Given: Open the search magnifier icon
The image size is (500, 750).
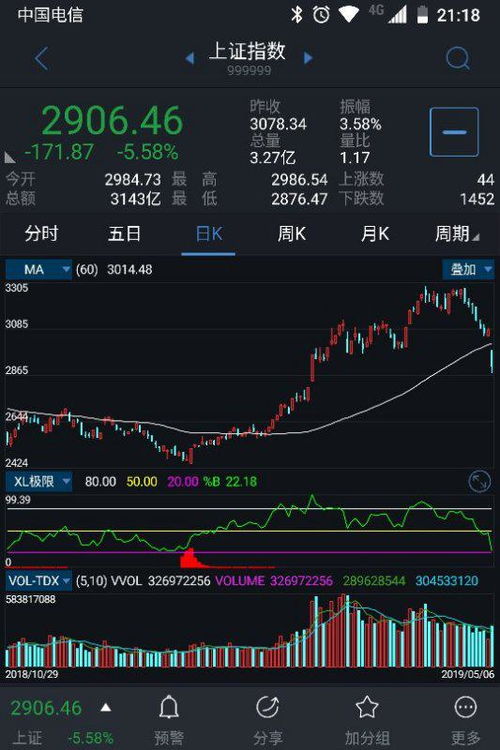Looking at the screenshot, I should pos(457,58).
